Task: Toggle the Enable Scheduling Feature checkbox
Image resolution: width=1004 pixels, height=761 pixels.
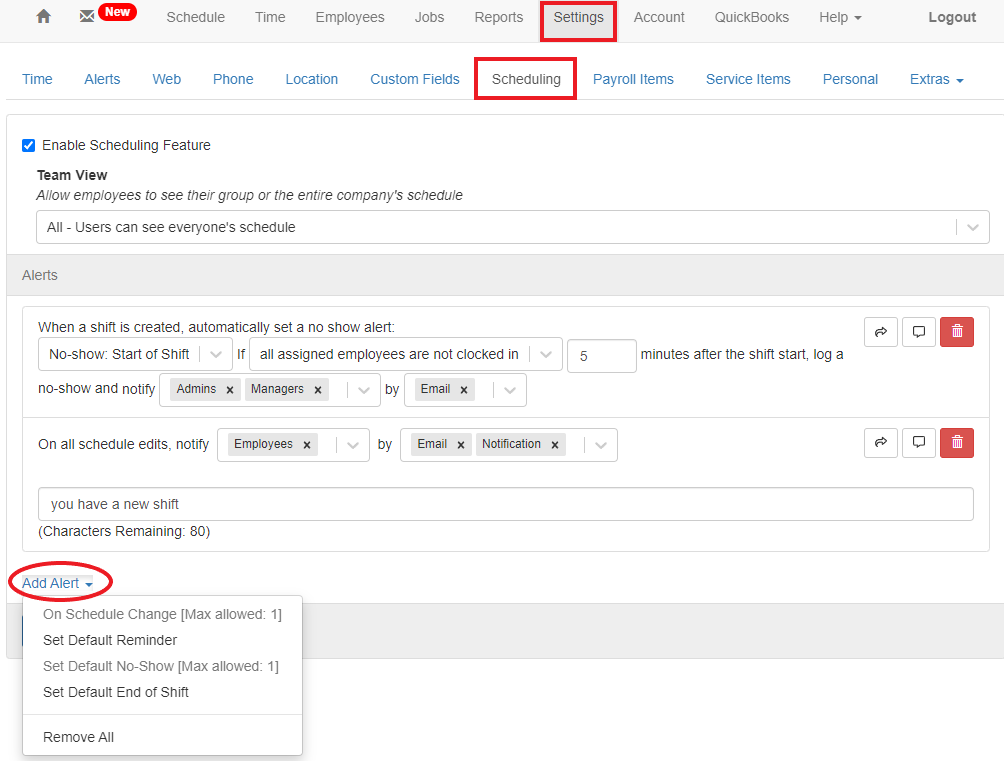Action: 29,146
